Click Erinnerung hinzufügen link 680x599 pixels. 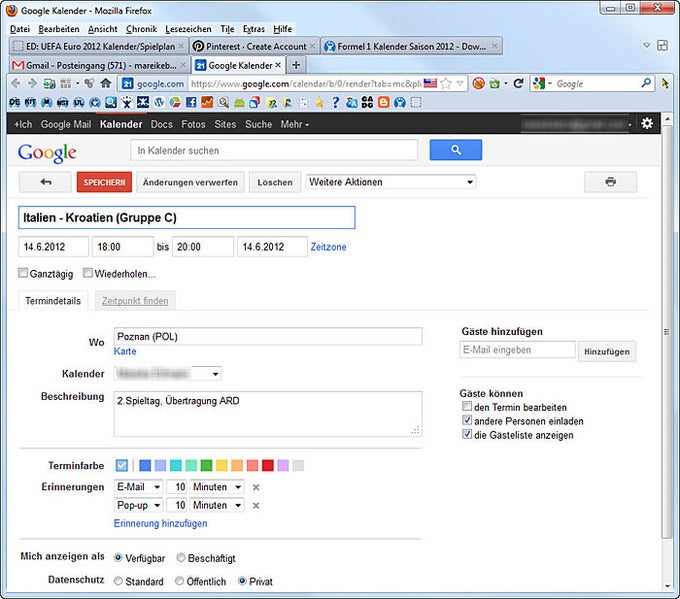(x=160, y=524)
